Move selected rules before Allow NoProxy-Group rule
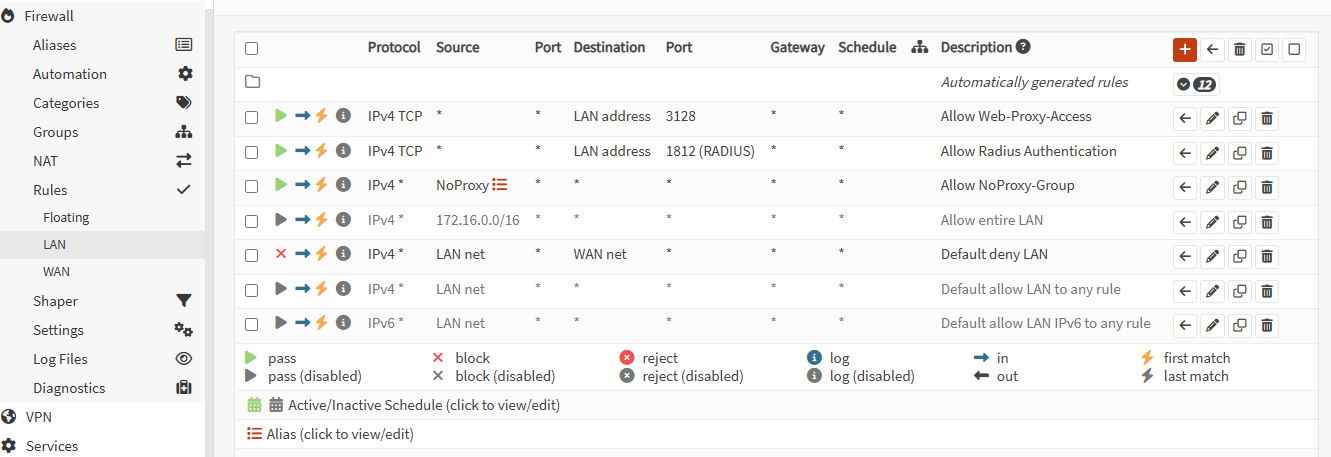The image size is (1331, 457). pos(1185,187)
